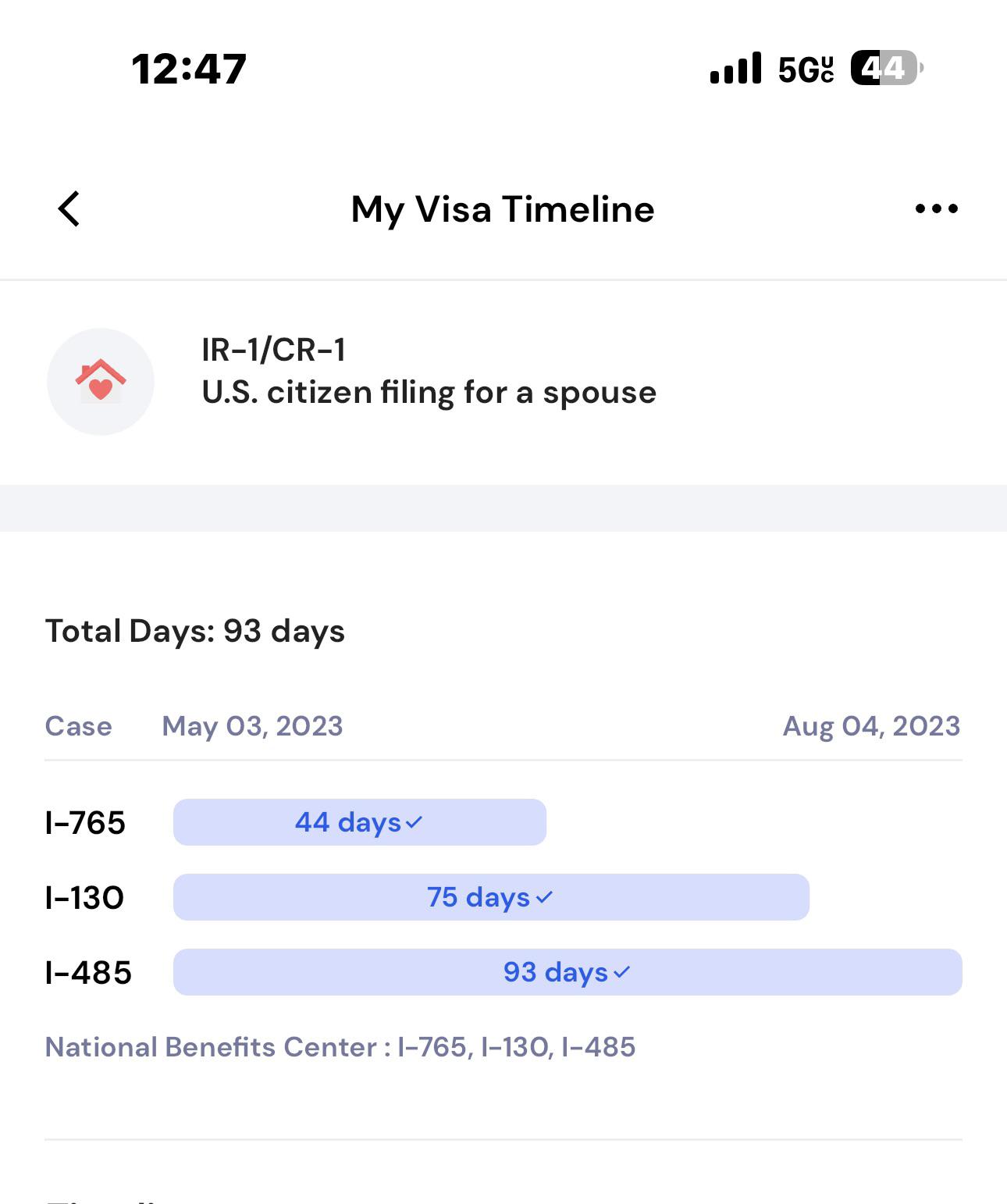Viewport: 1007px width, 1204px height.
Task: Tap the 12:47 clock in status bar
Action: click(189, 69)
